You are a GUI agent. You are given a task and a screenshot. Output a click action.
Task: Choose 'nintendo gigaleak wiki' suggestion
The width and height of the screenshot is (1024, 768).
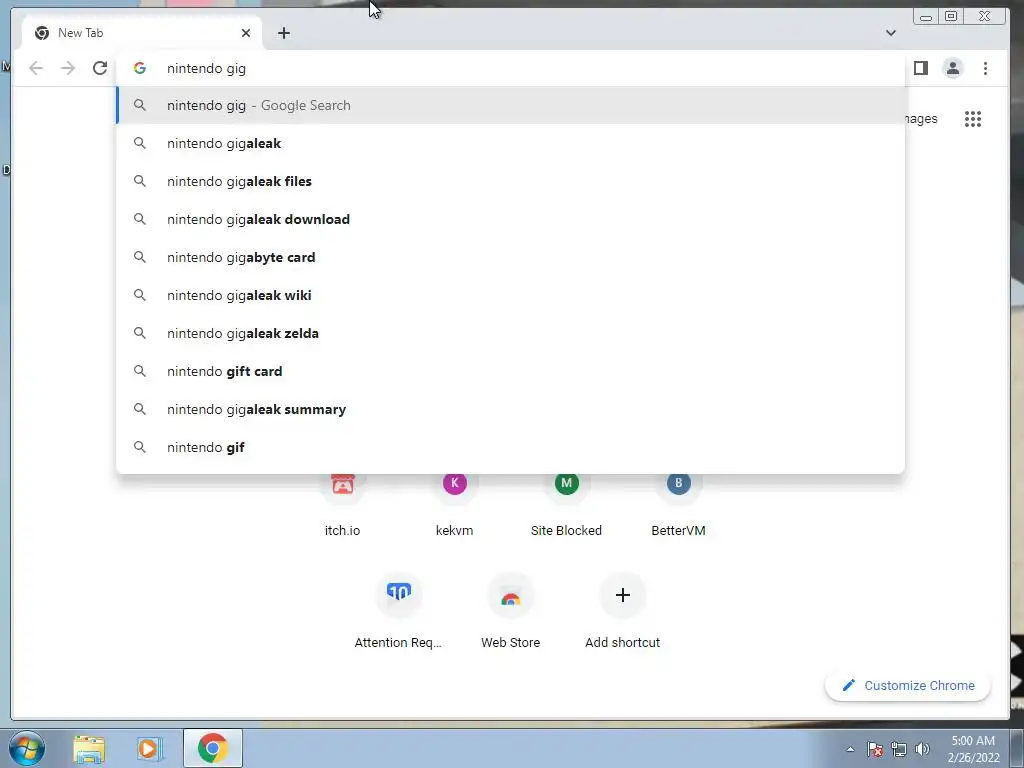[x=511, y=295]
